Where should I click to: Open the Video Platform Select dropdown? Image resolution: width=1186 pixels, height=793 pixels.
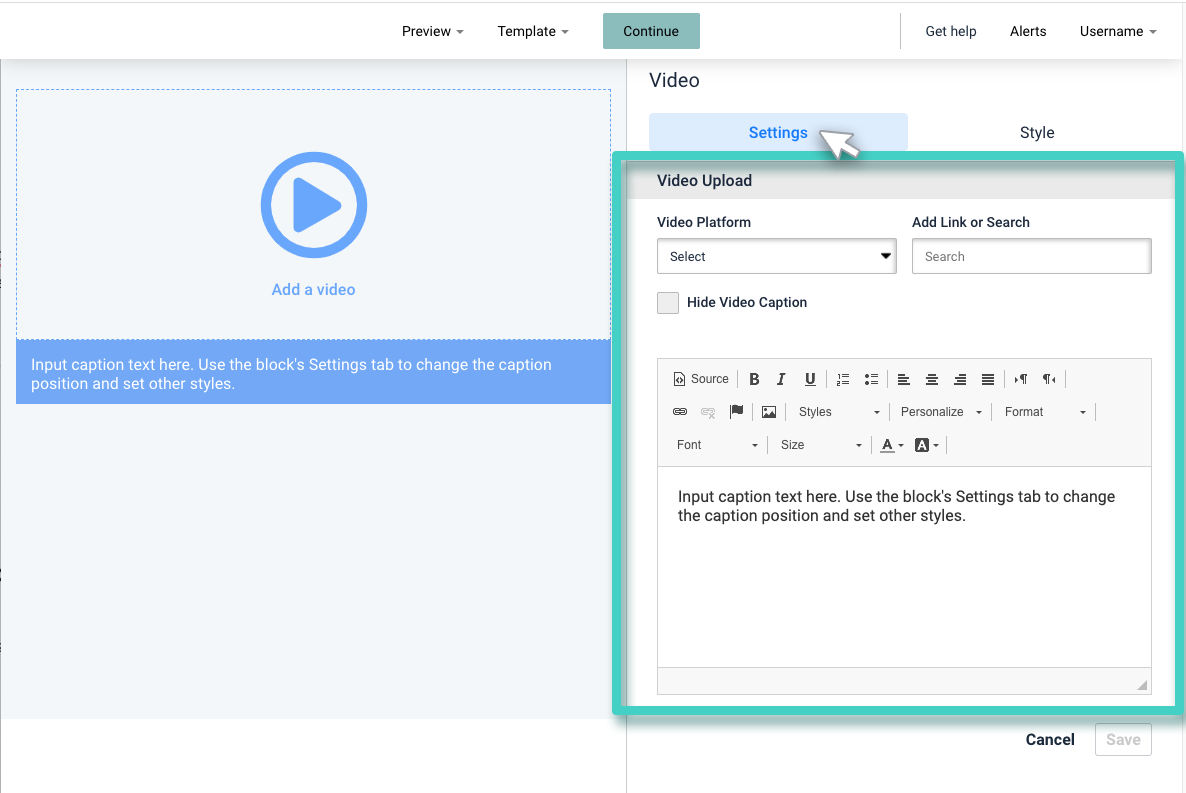point(777,257)
